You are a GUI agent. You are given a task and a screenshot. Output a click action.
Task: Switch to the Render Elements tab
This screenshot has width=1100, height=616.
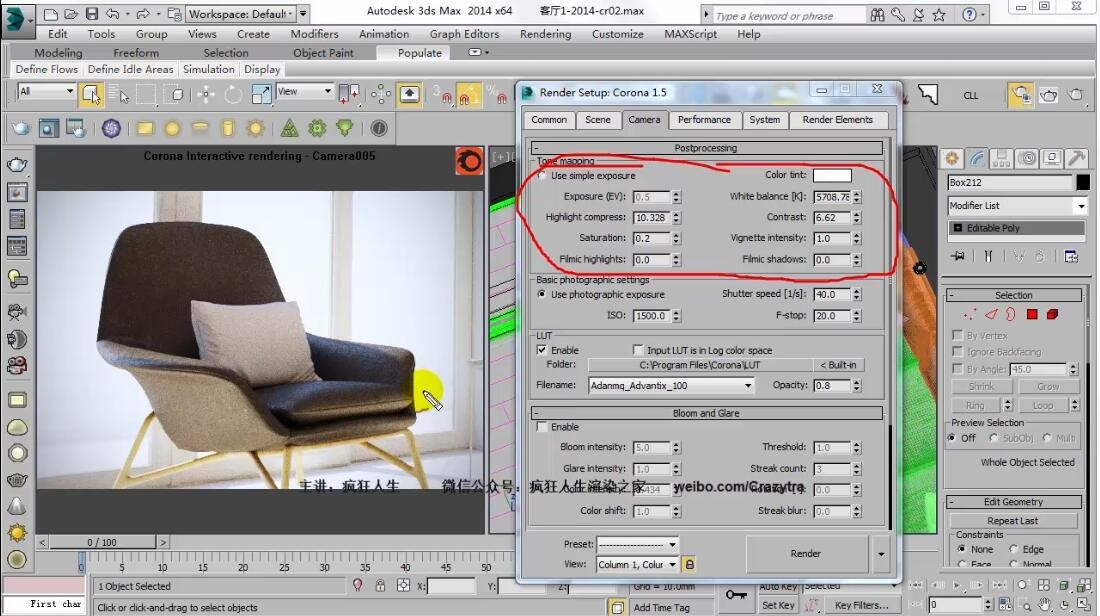[x=838, y=120]
